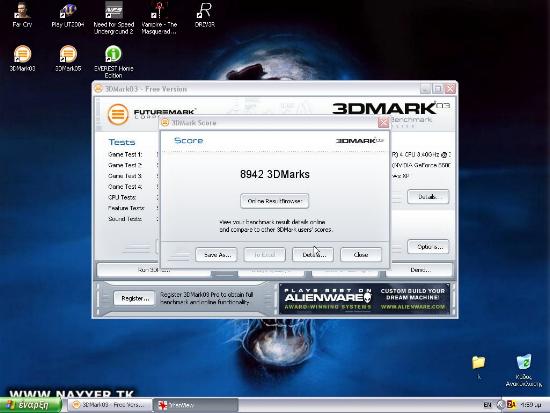
Task: Click Details... button in the 3DMark03 window
Action: [x=428, y=197]
